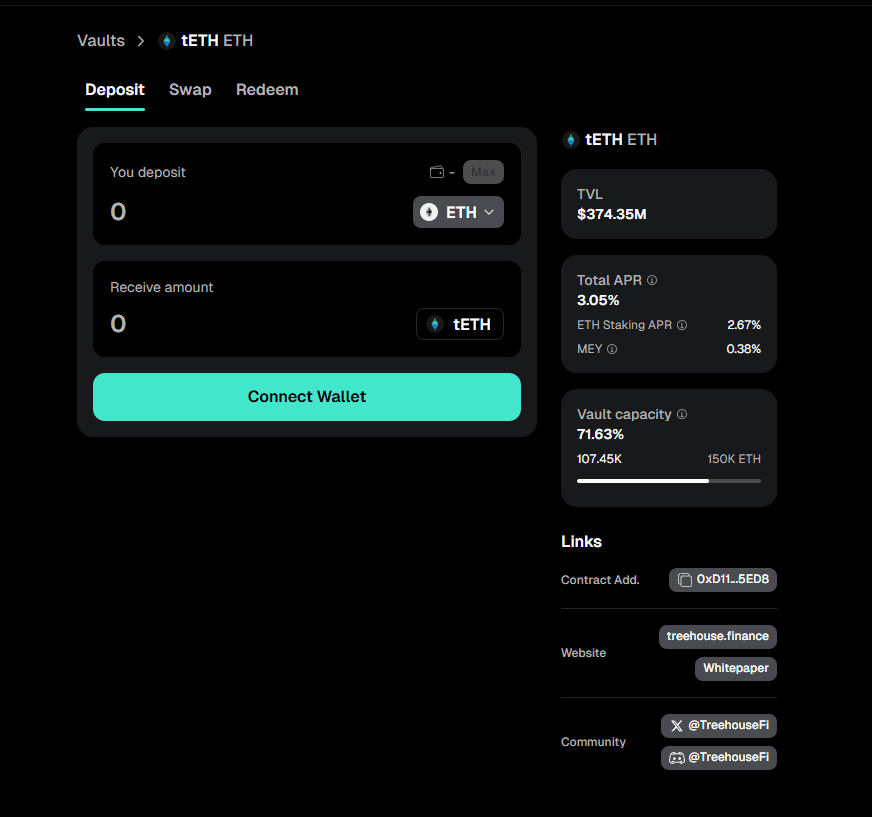Click the tETH token icon in breadcrumb
872x817 pixels.
(x=166, y=41)
